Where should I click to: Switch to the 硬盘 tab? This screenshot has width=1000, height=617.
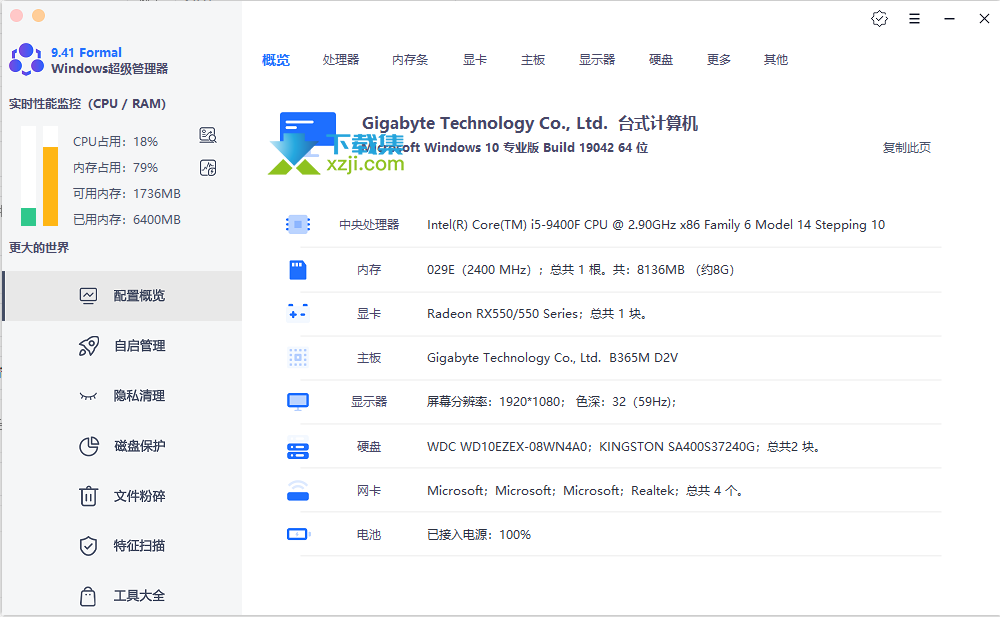click(661, 60)
